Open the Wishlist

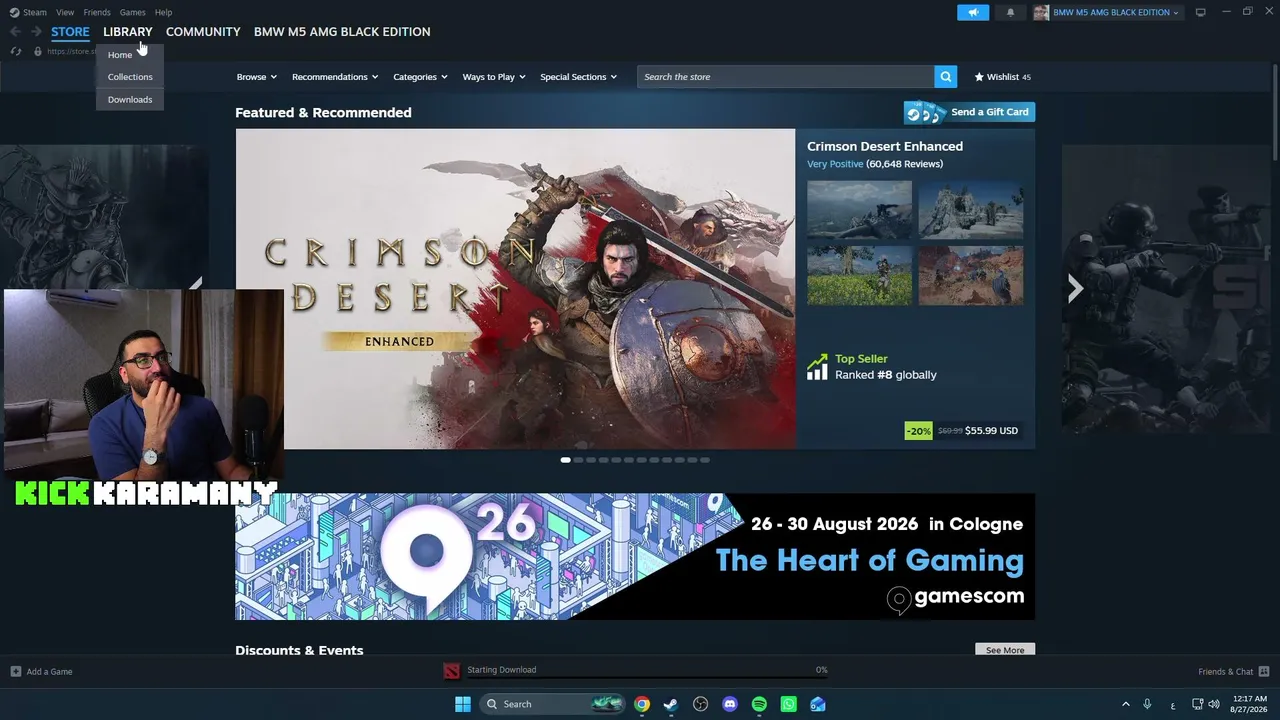pyautogui.click(x=1002, y=77)
